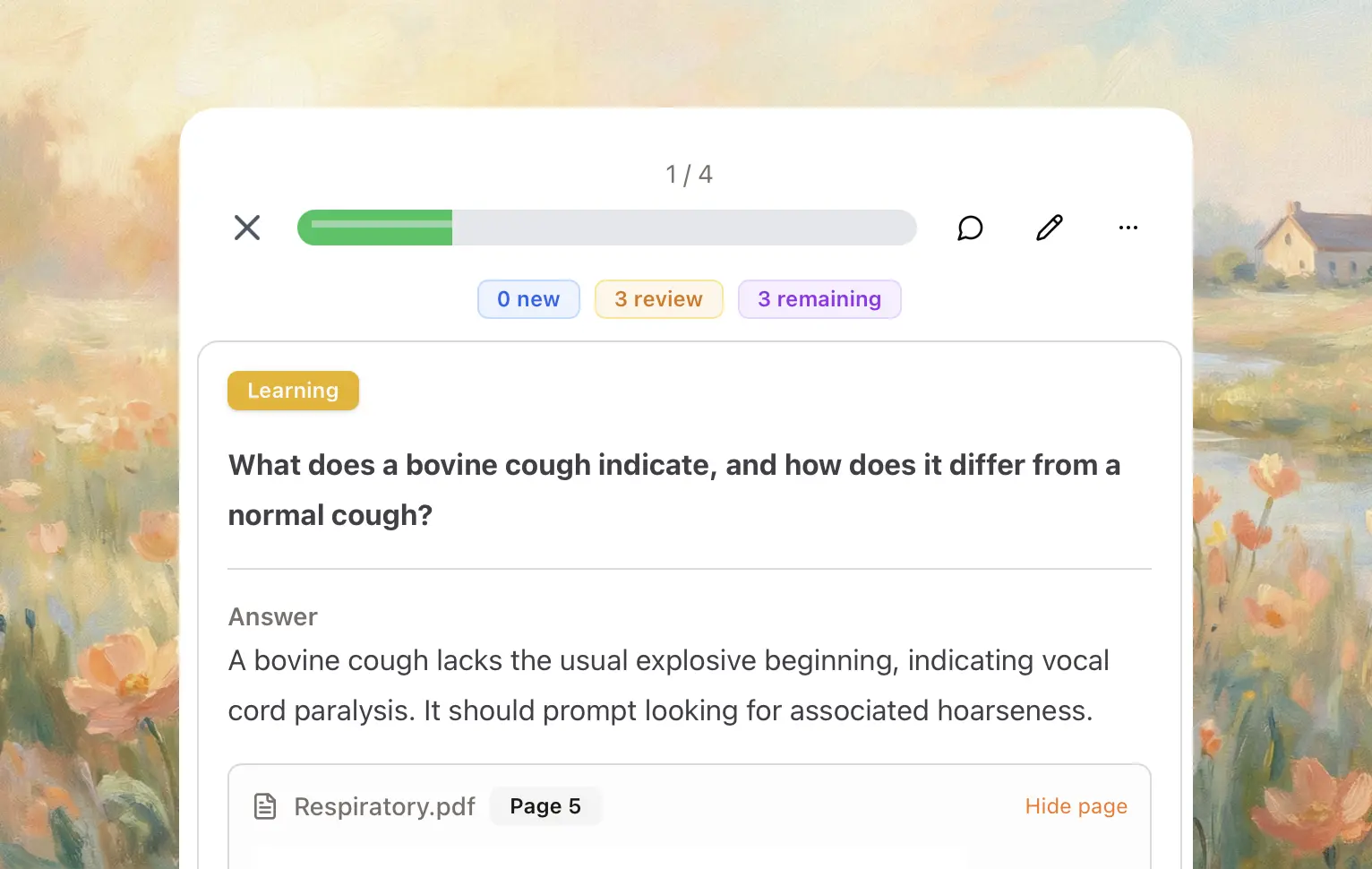Open comments for the current flashcard
Screen dimensions: 1372x869
(x=970, y=228)
